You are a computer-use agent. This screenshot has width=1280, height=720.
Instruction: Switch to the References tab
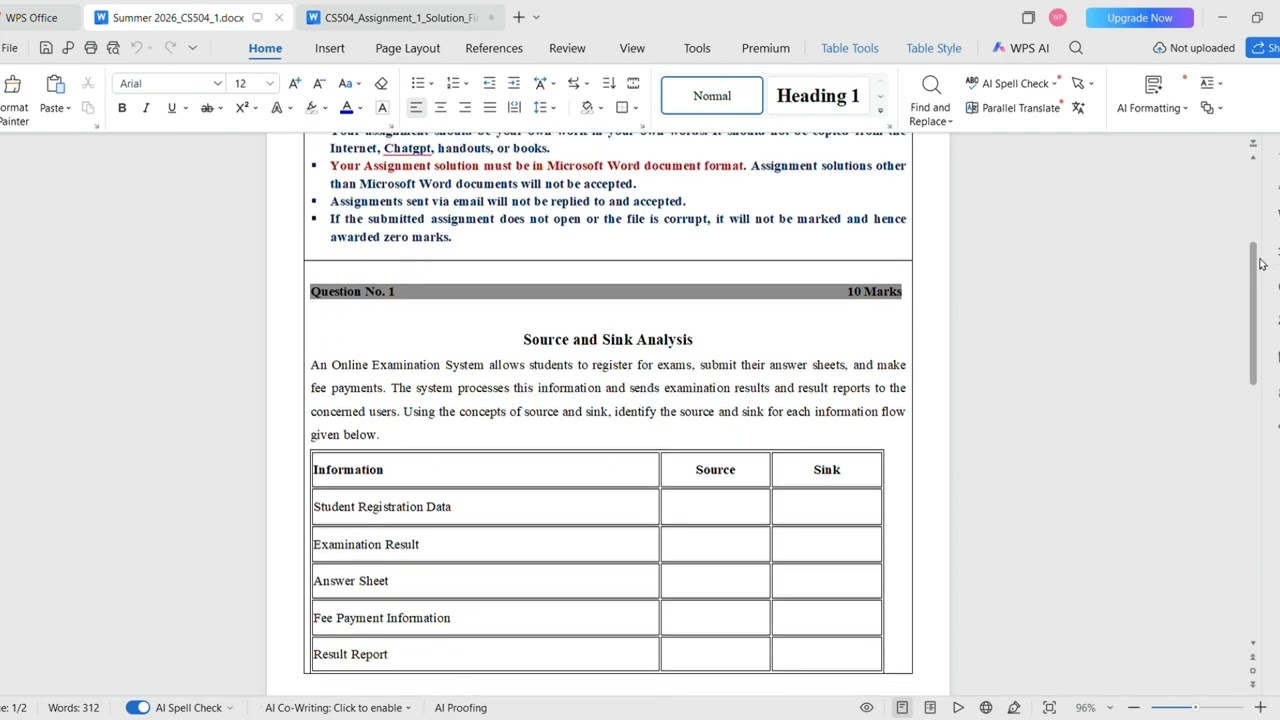click(494, 48)
